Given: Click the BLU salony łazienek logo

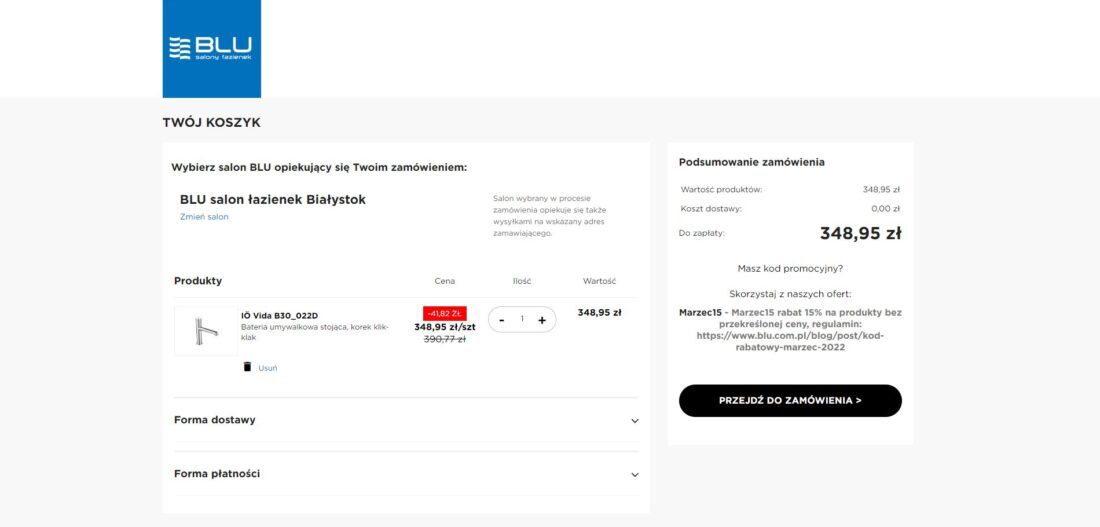Looking at the screenshot, I should (211, 48).
